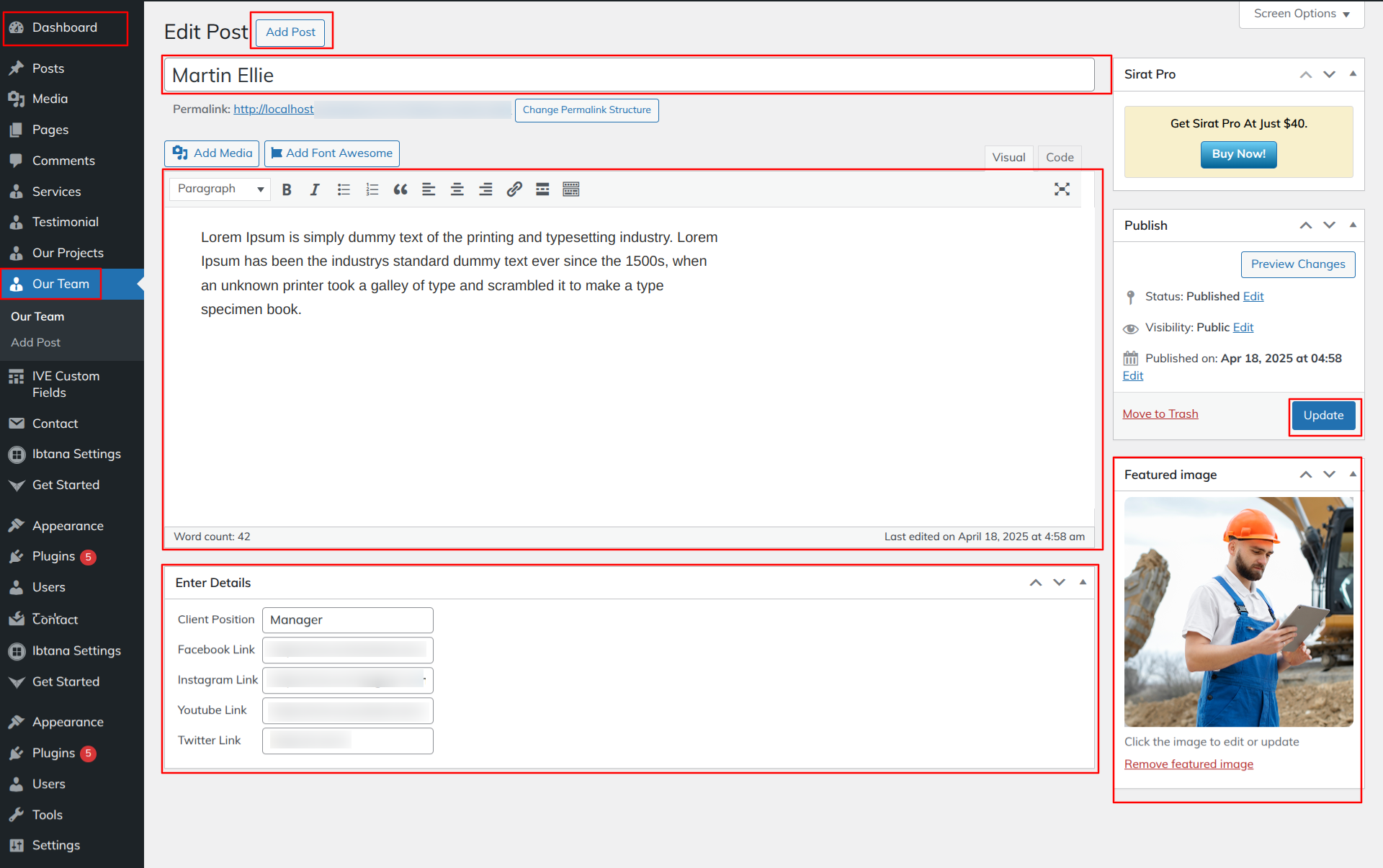Enable distraction-free fullscreen editor mode

[x=1062, y=189]
